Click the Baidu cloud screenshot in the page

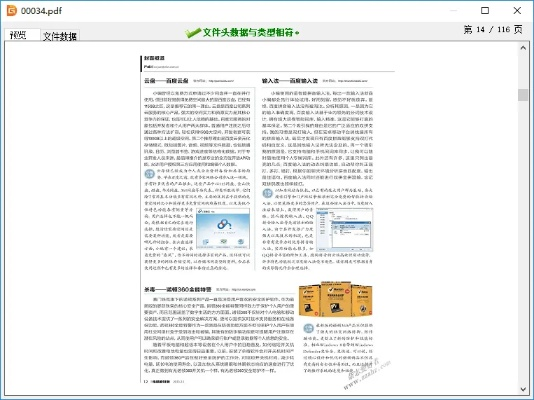click(223, 228)
